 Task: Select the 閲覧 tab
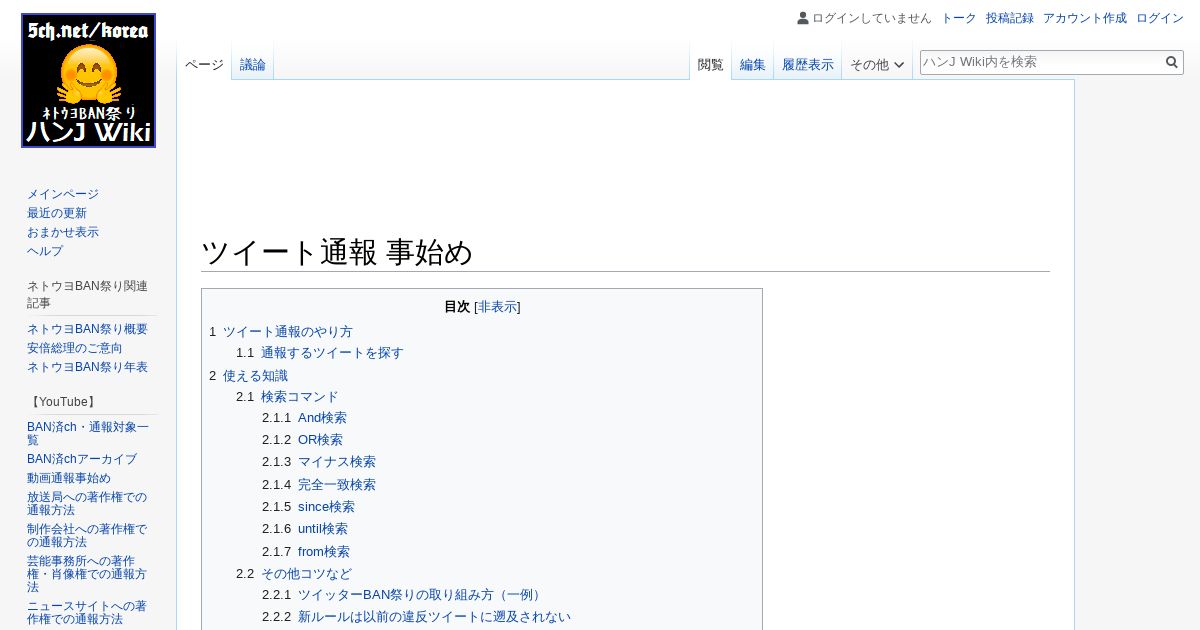(711, 65)
